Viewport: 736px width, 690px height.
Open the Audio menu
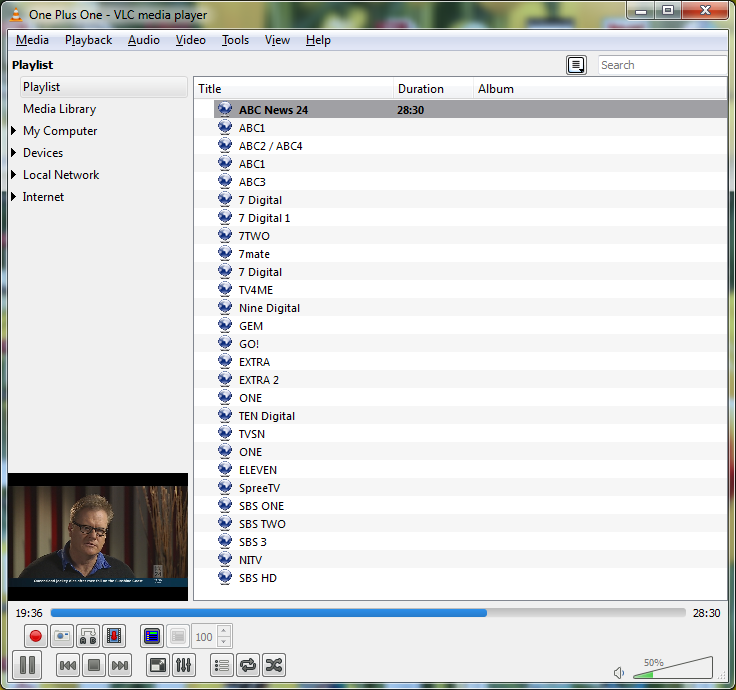point(144,40)
